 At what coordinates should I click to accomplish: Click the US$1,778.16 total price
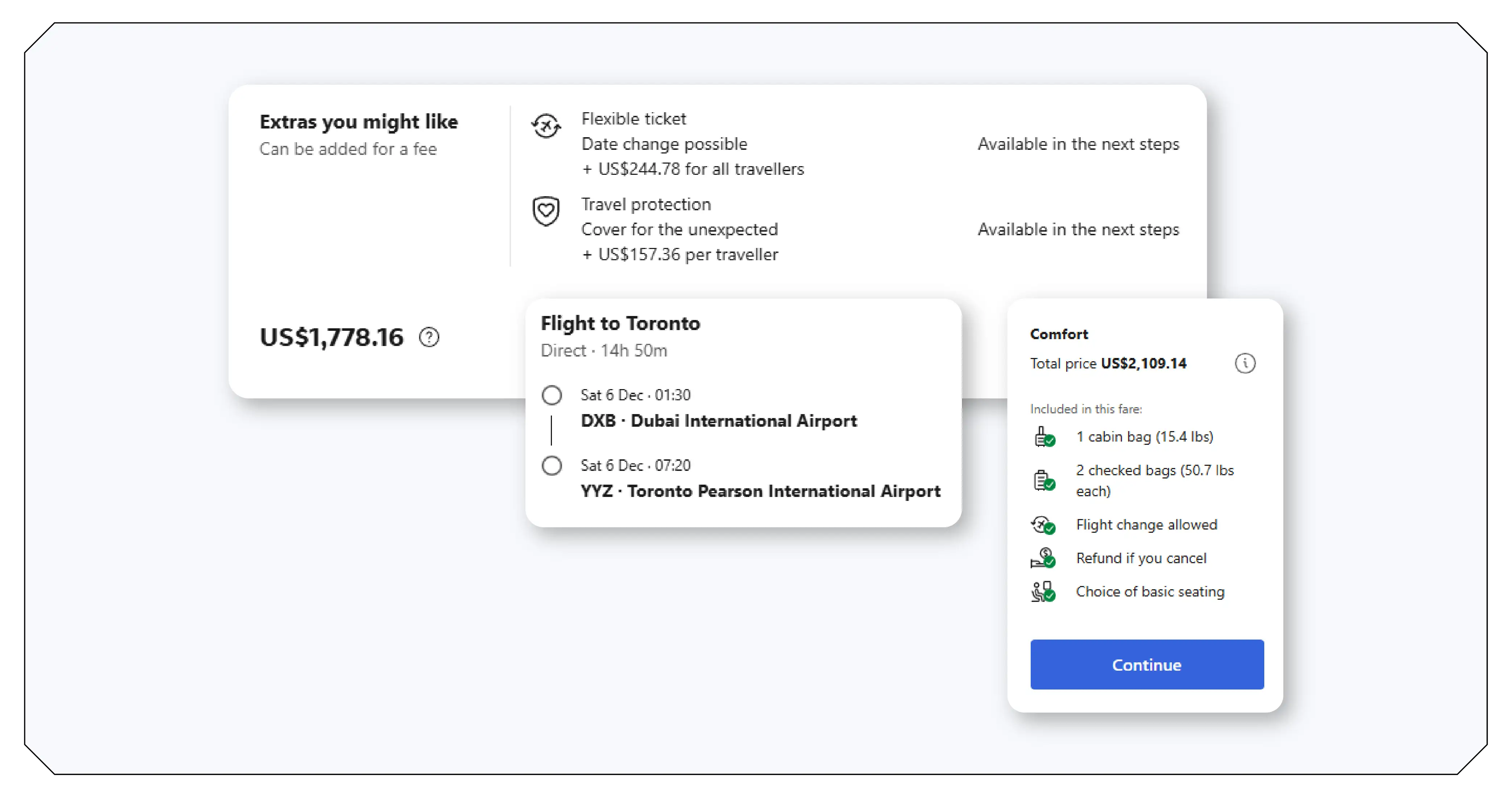[x=332, y=337]
